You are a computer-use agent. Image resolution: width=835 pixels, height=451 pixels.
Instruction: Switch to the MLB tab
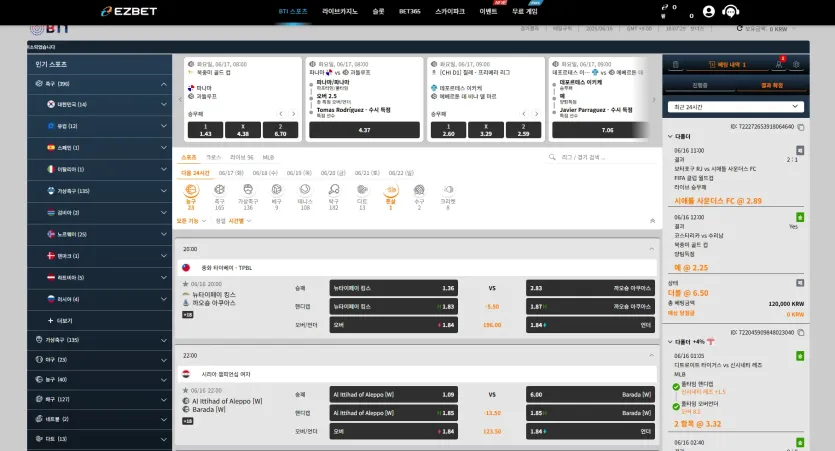pos(268,157)
